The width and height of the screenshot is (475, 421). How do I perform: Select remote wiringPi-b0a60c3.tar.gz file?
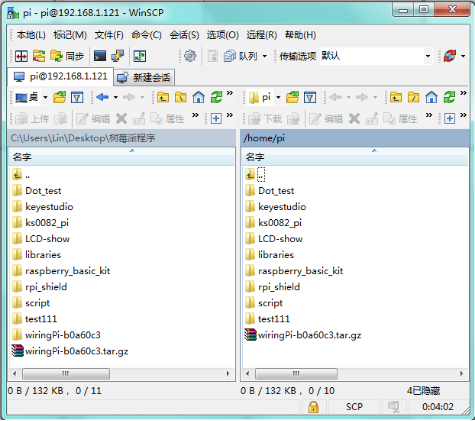point(303,335)
